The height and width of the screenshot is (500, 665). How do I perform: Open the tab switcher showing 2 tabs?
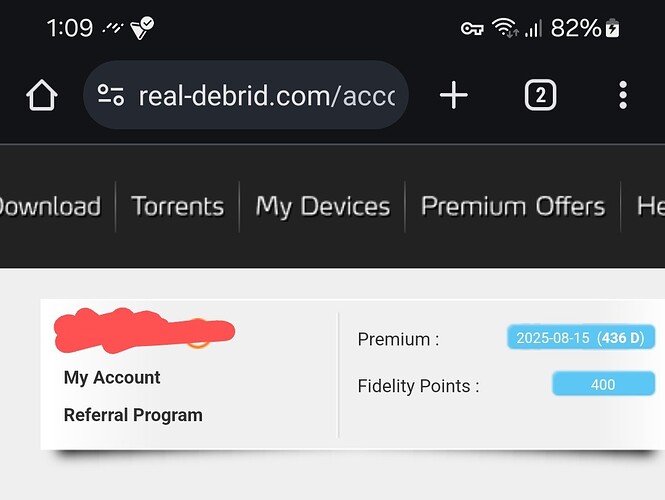point(540,95)
